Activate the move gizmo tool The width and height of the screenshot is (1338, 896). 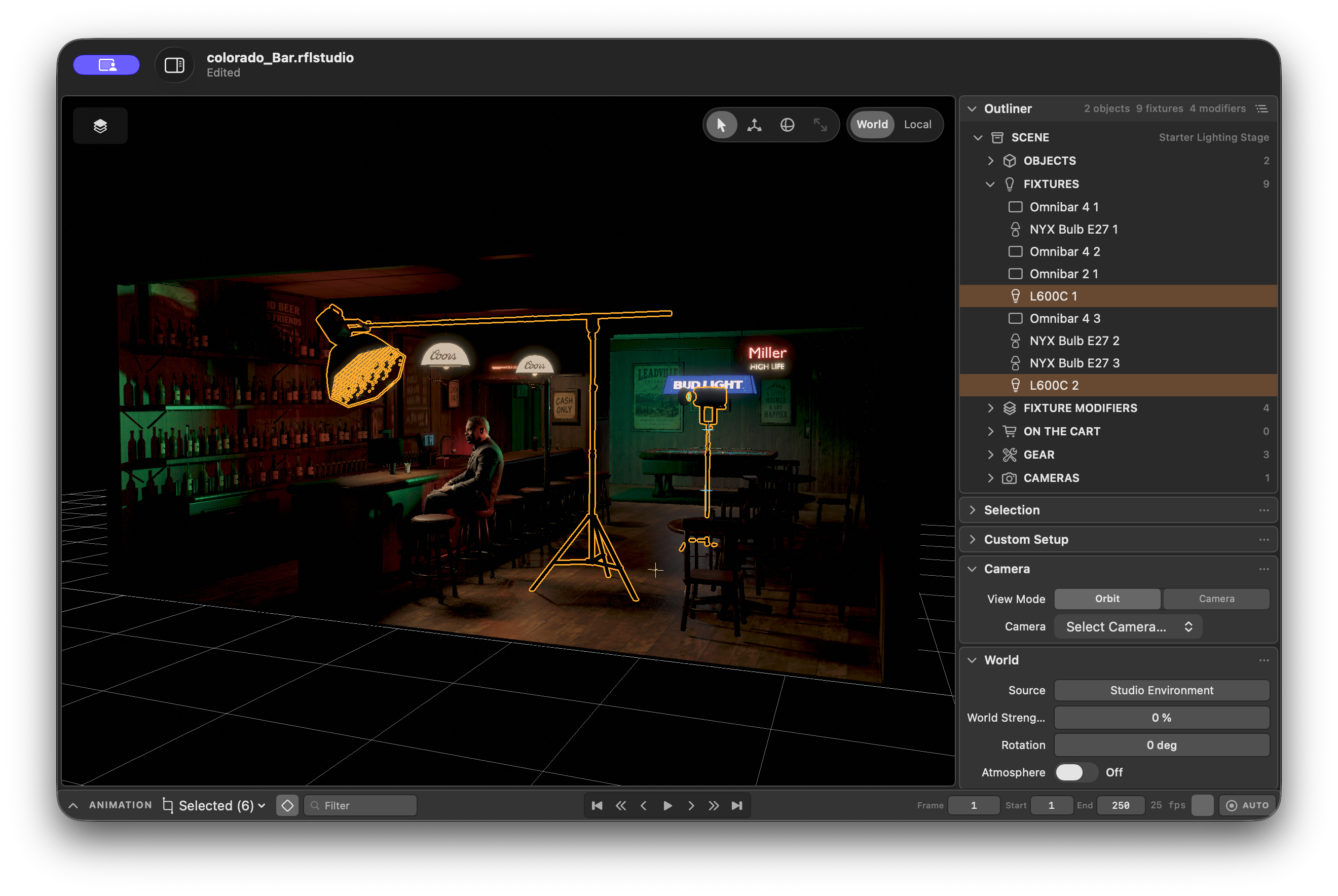point(754,125)
